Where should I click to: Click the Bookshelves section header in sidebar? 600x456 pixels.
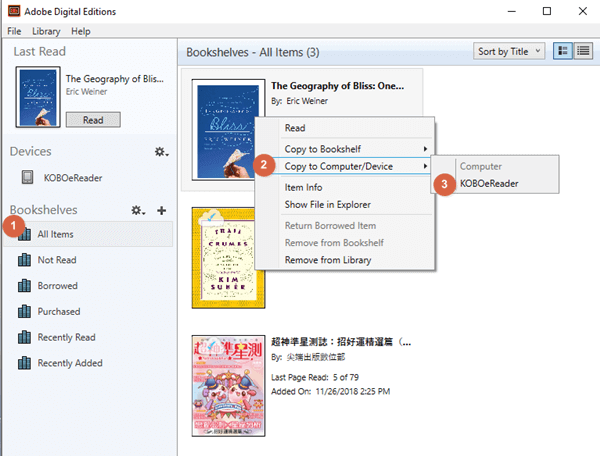(x=44, y=210)
